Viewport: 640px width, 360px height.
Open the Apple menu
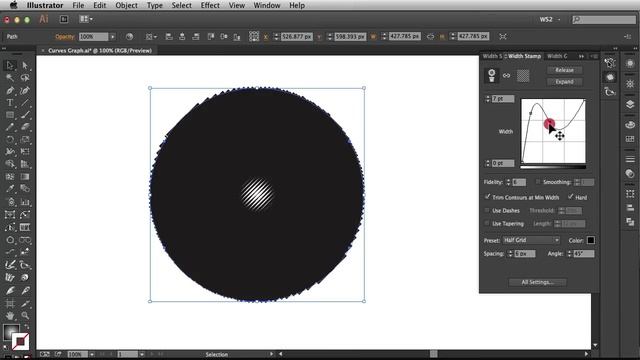pos(13,5)
